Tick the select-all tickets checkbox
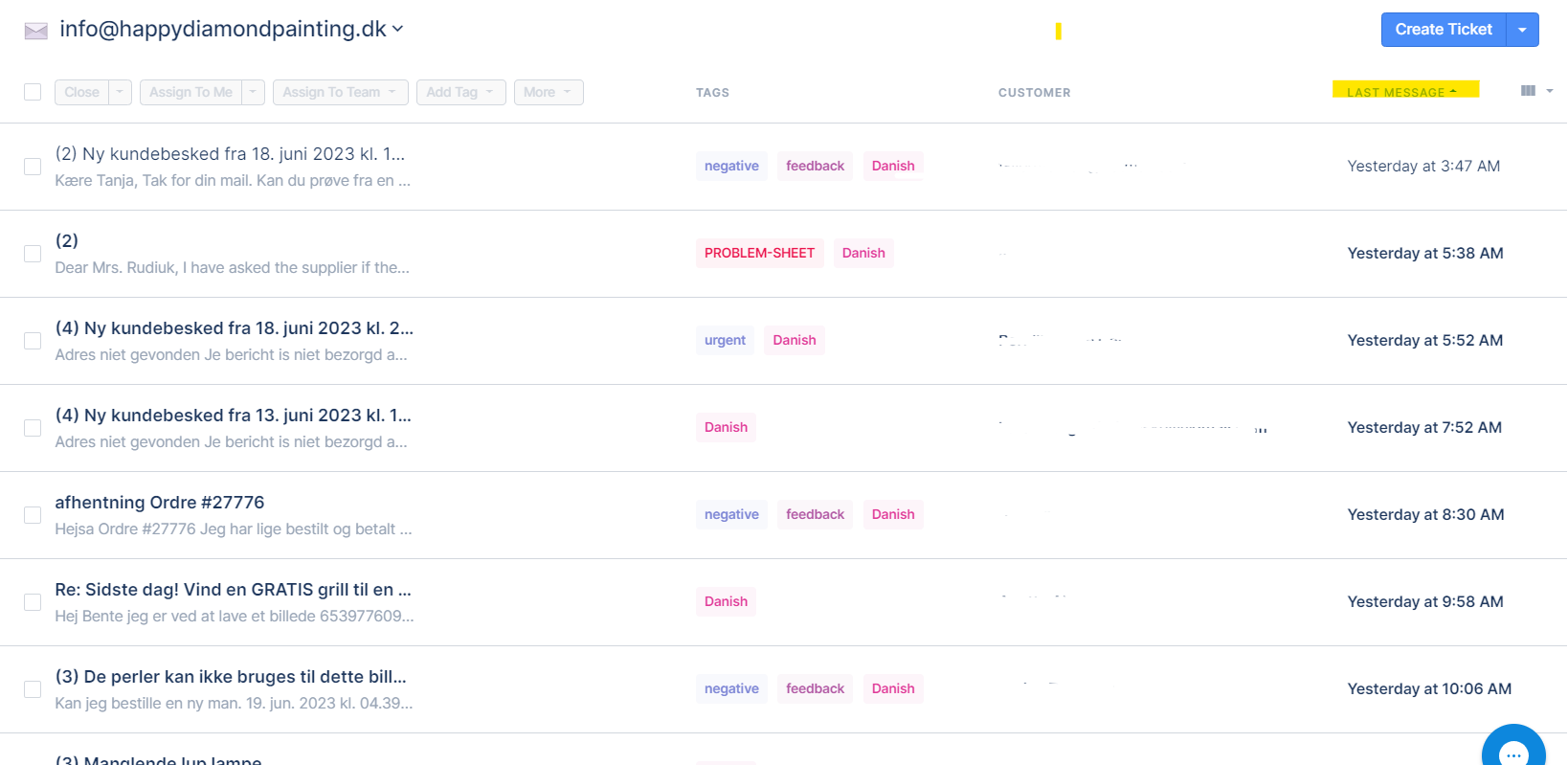The image size is (1568, 765). (x=33, y=92)
